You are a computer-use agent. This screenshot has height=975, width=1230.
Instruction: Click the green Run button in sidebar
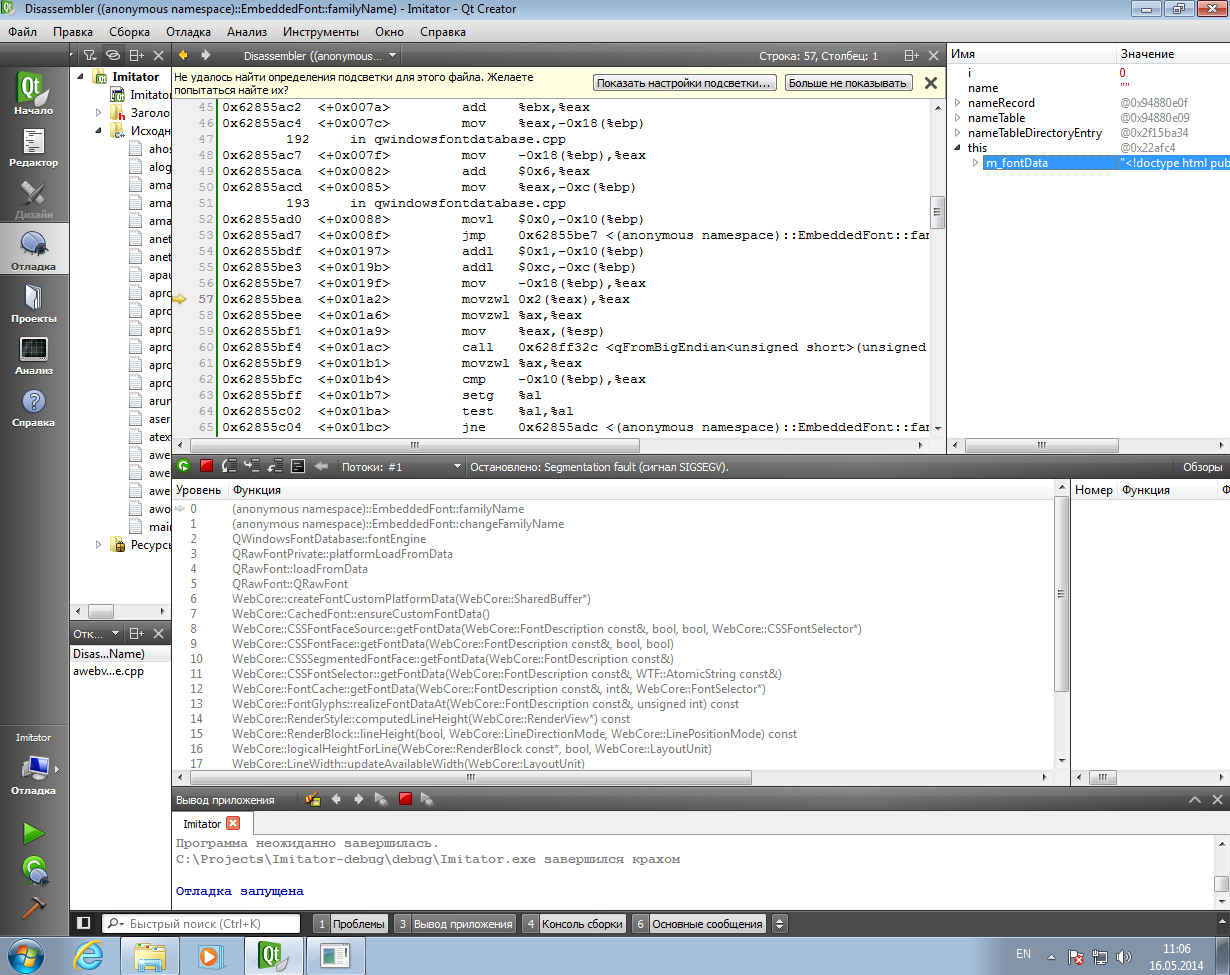pyautogui.click(x=34, y=833)
